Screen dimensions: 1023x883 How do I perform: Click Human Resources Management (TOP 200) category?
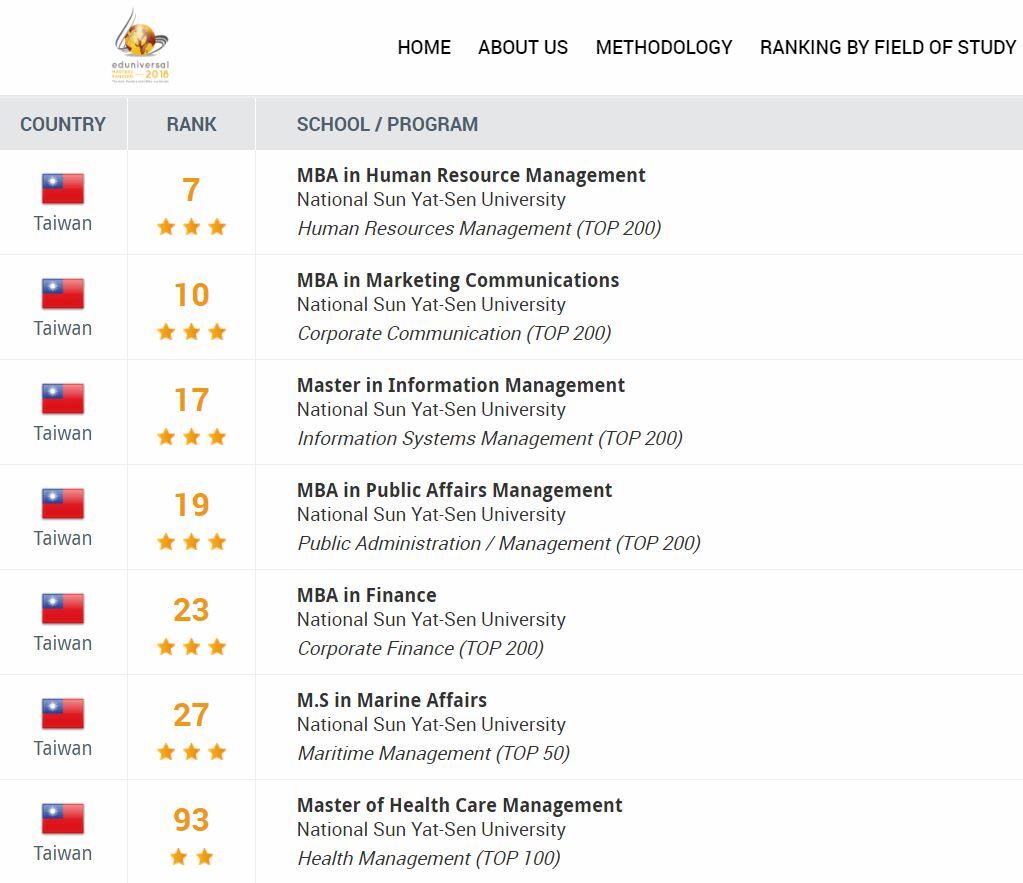pyautogui.click(x=479, y=228)
